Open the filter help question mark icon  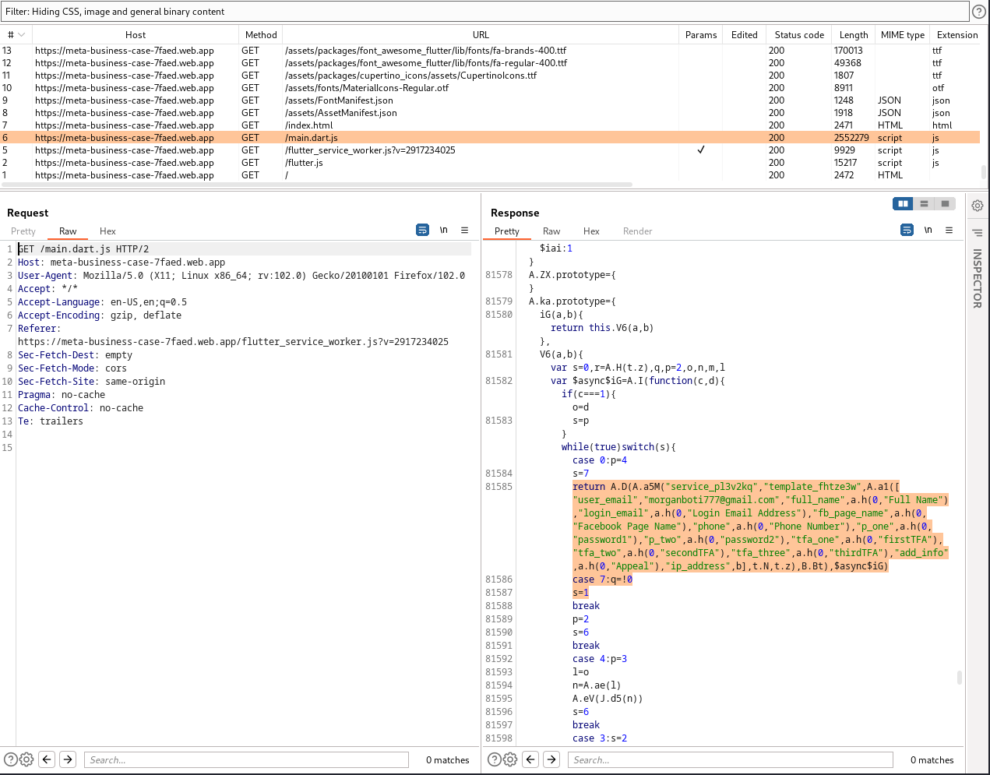[x=978, y=12]
